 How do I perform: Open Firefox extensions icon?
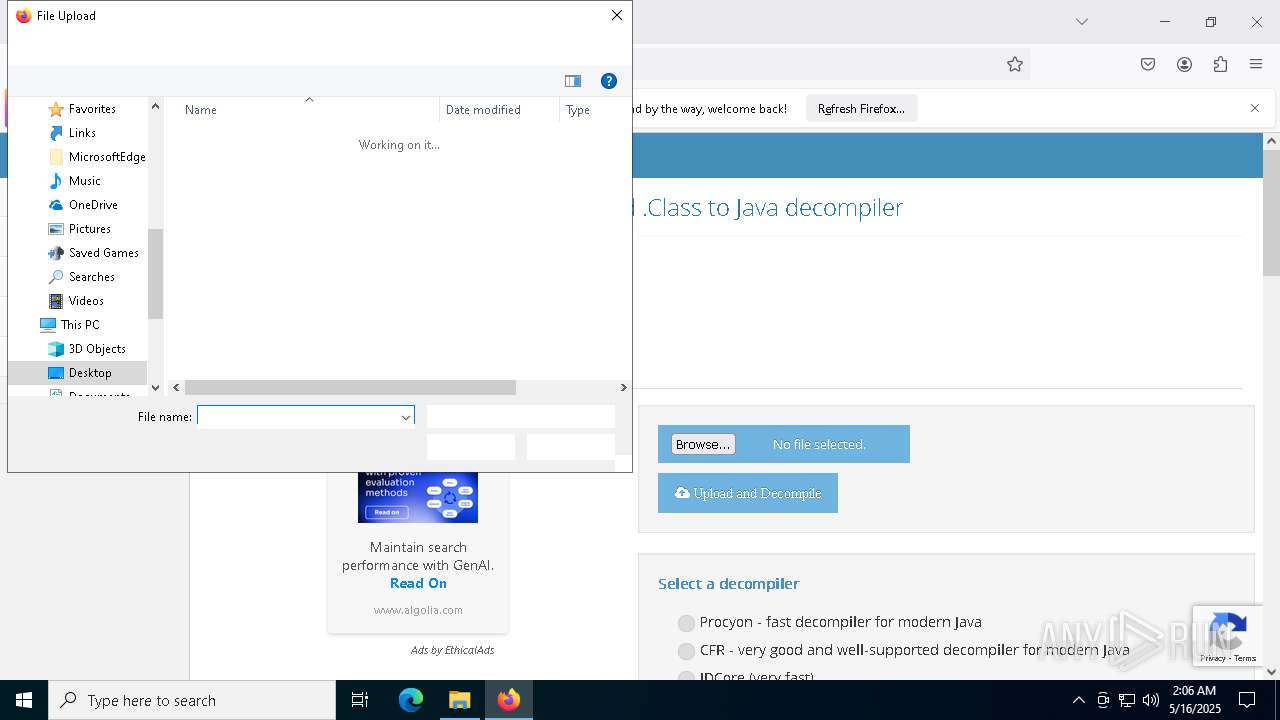1220,64
